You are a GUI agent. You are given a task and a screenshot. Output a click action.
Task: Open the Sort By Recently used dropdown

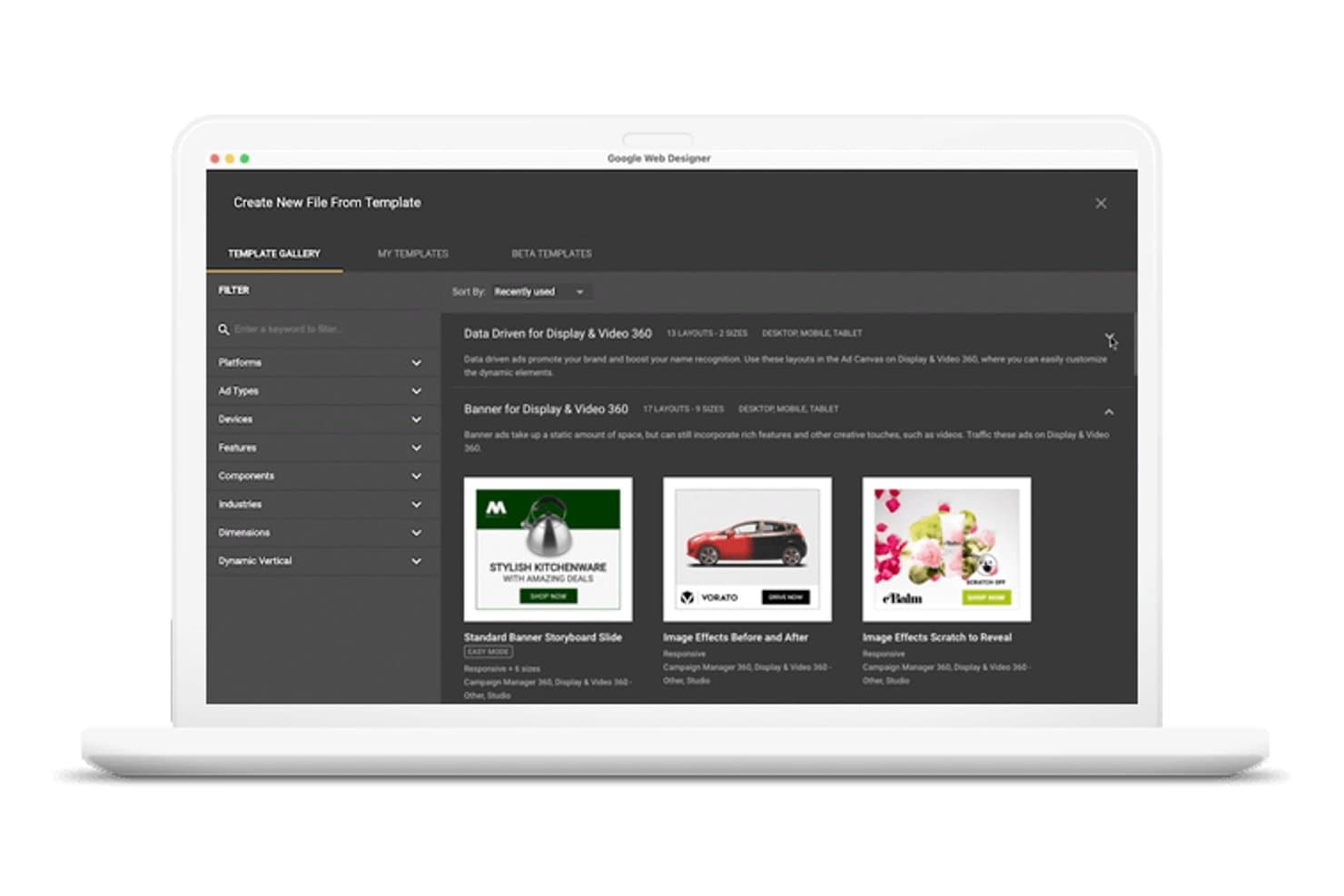(540, 291)
